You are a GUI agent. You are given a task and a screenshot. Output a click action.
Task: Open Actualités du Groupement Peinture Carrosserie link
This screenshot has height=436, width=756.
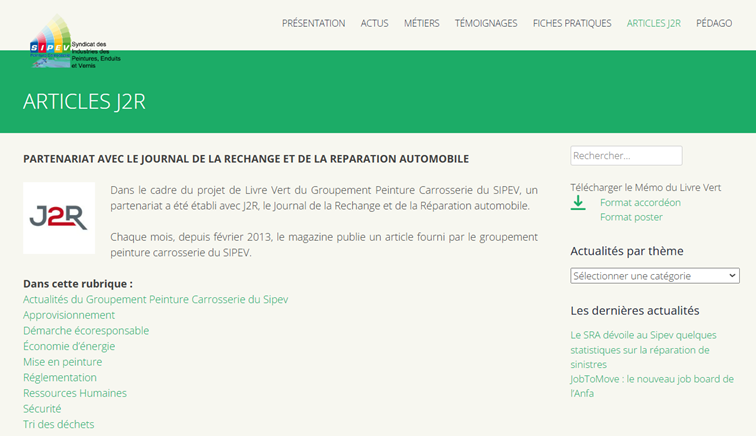point(155,300)
